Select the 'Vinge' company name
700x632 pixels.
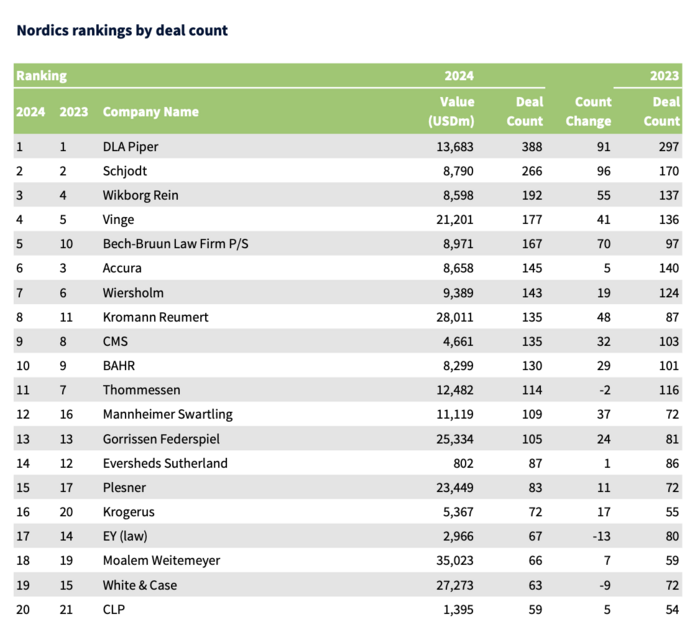118,220
